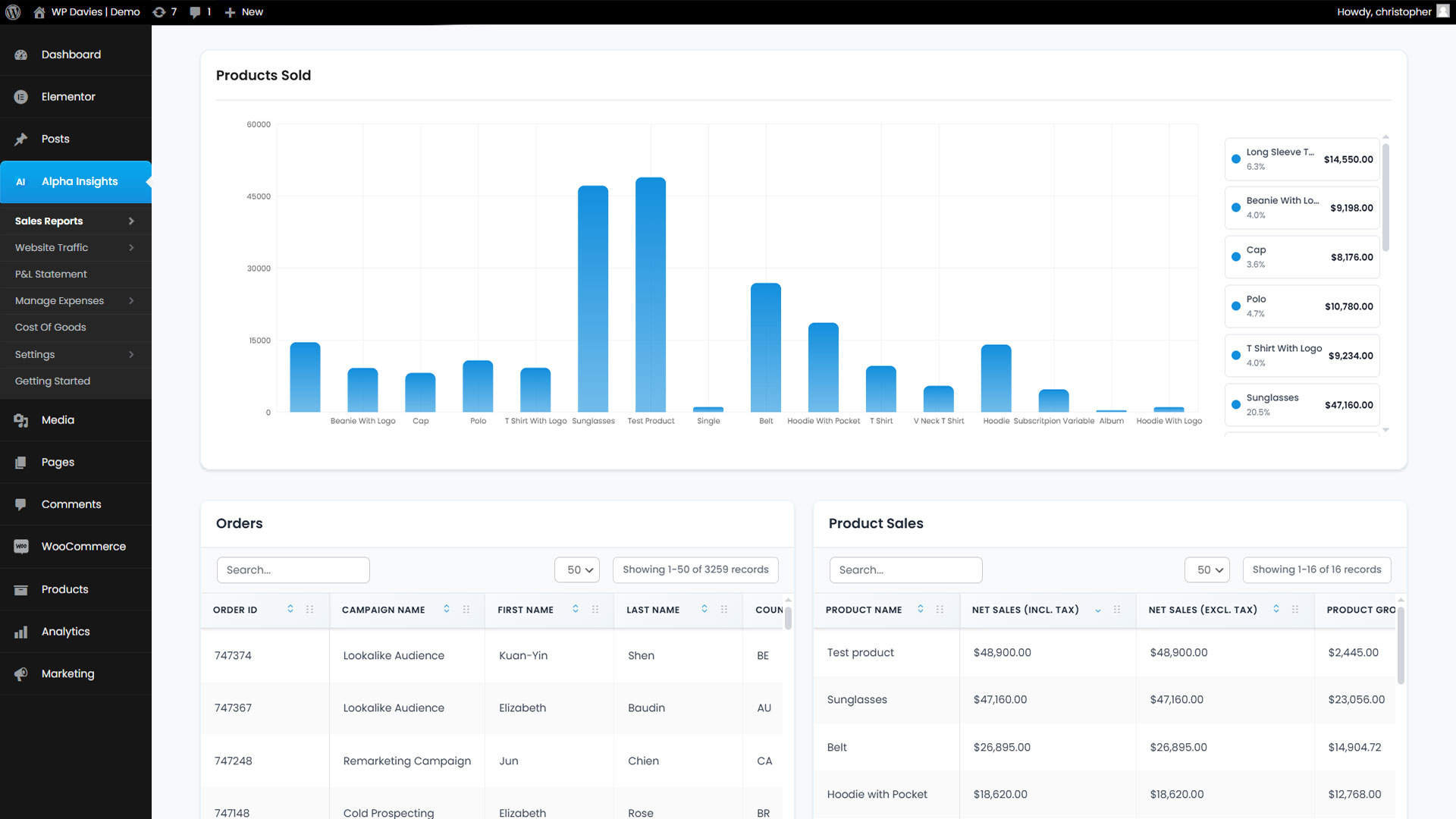1456x819 pixels.
Task: Select Cost Of Goods menu item
Action: point(50,328)
